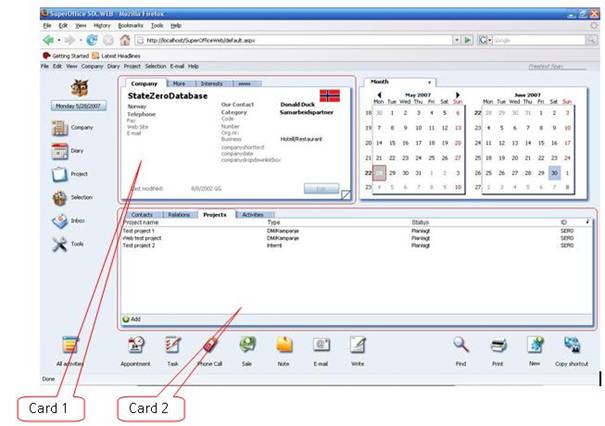Go to the Firefox home page

coord(125,40)
